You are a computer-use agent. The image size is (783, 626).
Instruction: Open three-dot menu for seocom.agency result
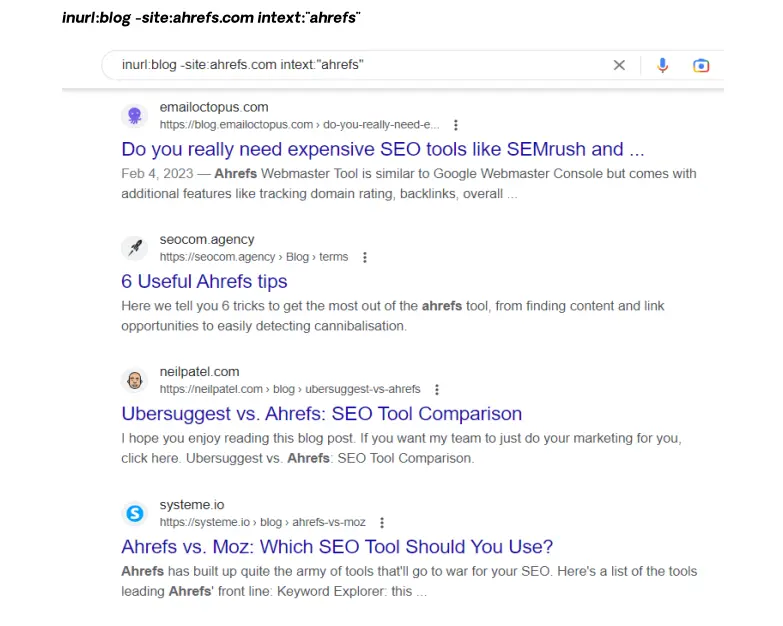coord(365,257)
